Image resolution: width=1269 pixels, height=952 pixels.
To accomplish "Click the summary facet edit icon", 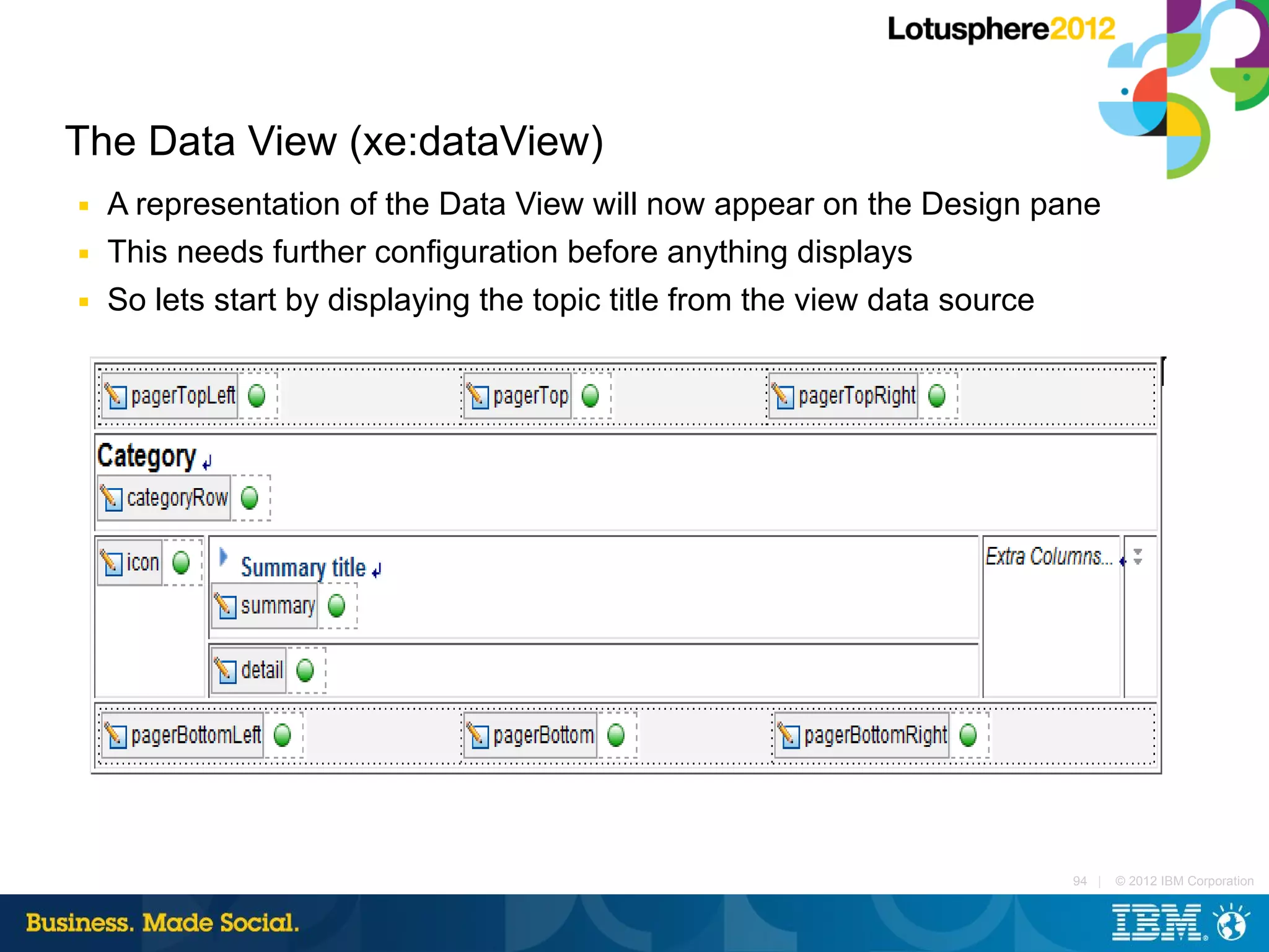I will [x=226, y=606].
